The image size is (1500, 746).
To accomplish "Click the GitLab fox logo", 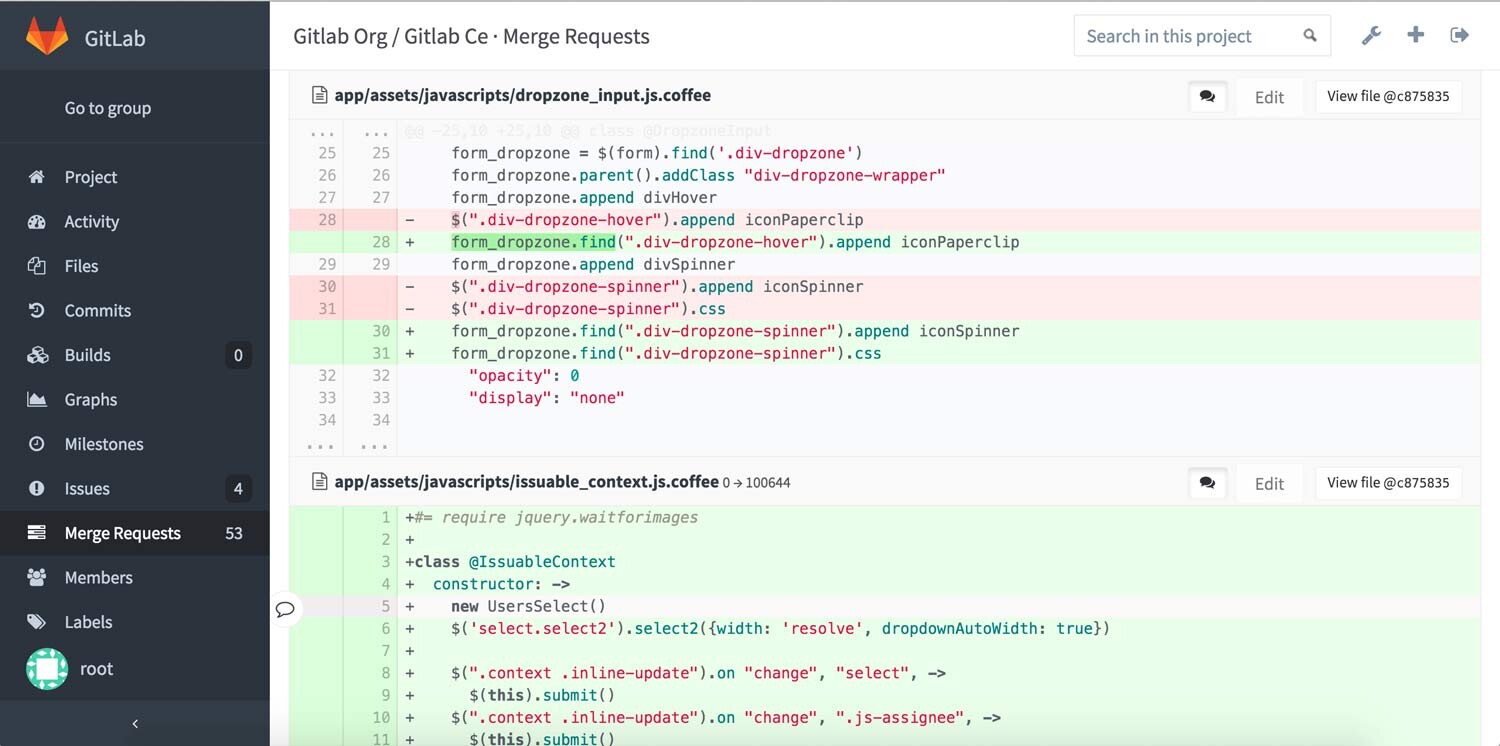I will tap(47, 37).
